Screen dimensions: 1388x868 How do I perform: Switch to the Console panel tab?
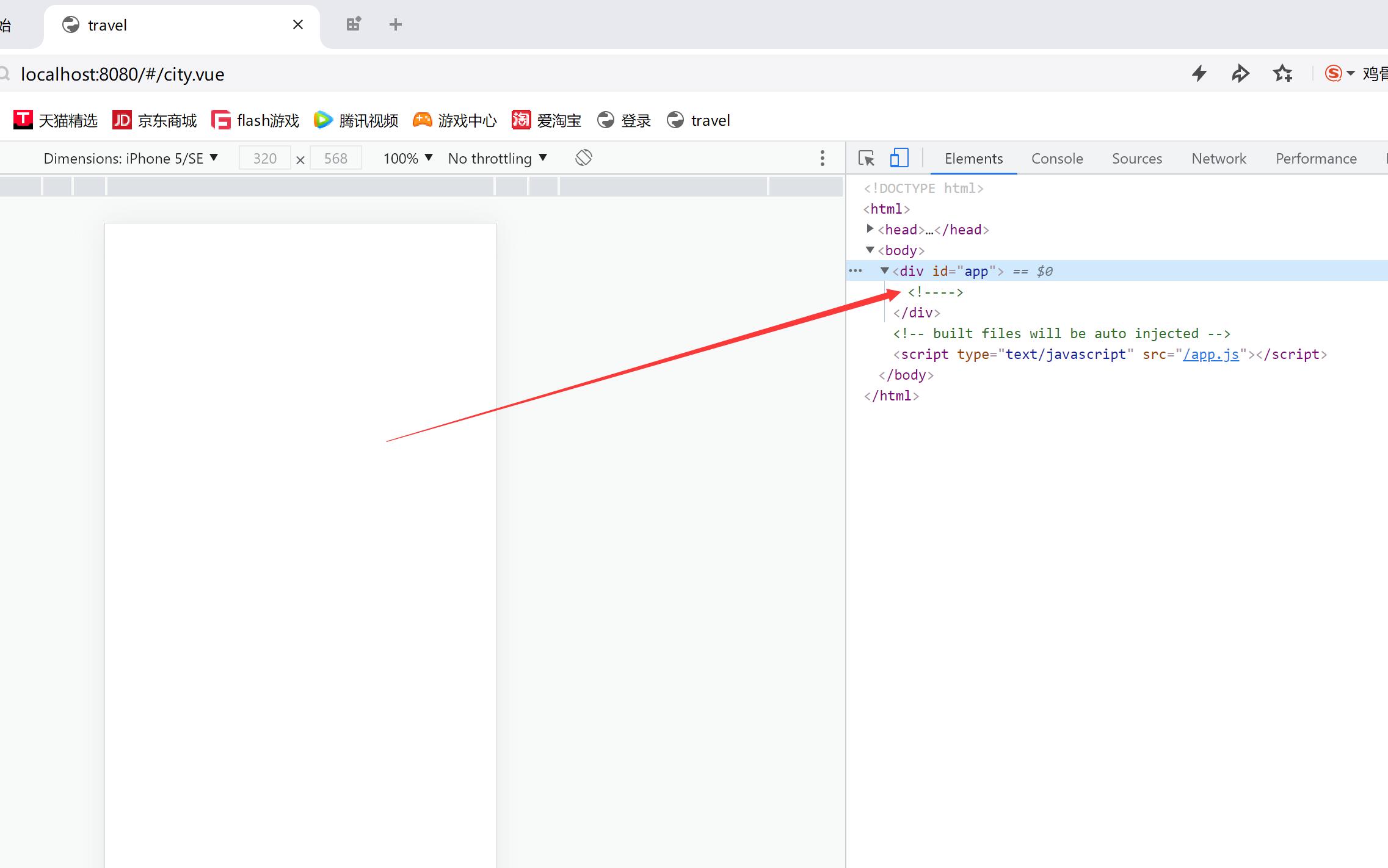click(x=1057, y=158)
